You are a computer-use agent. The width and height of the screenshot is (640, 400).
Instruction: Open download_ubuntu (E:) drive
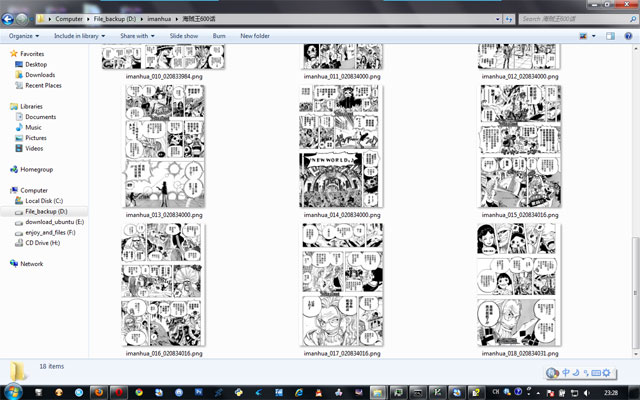click(x=54, y=222)
